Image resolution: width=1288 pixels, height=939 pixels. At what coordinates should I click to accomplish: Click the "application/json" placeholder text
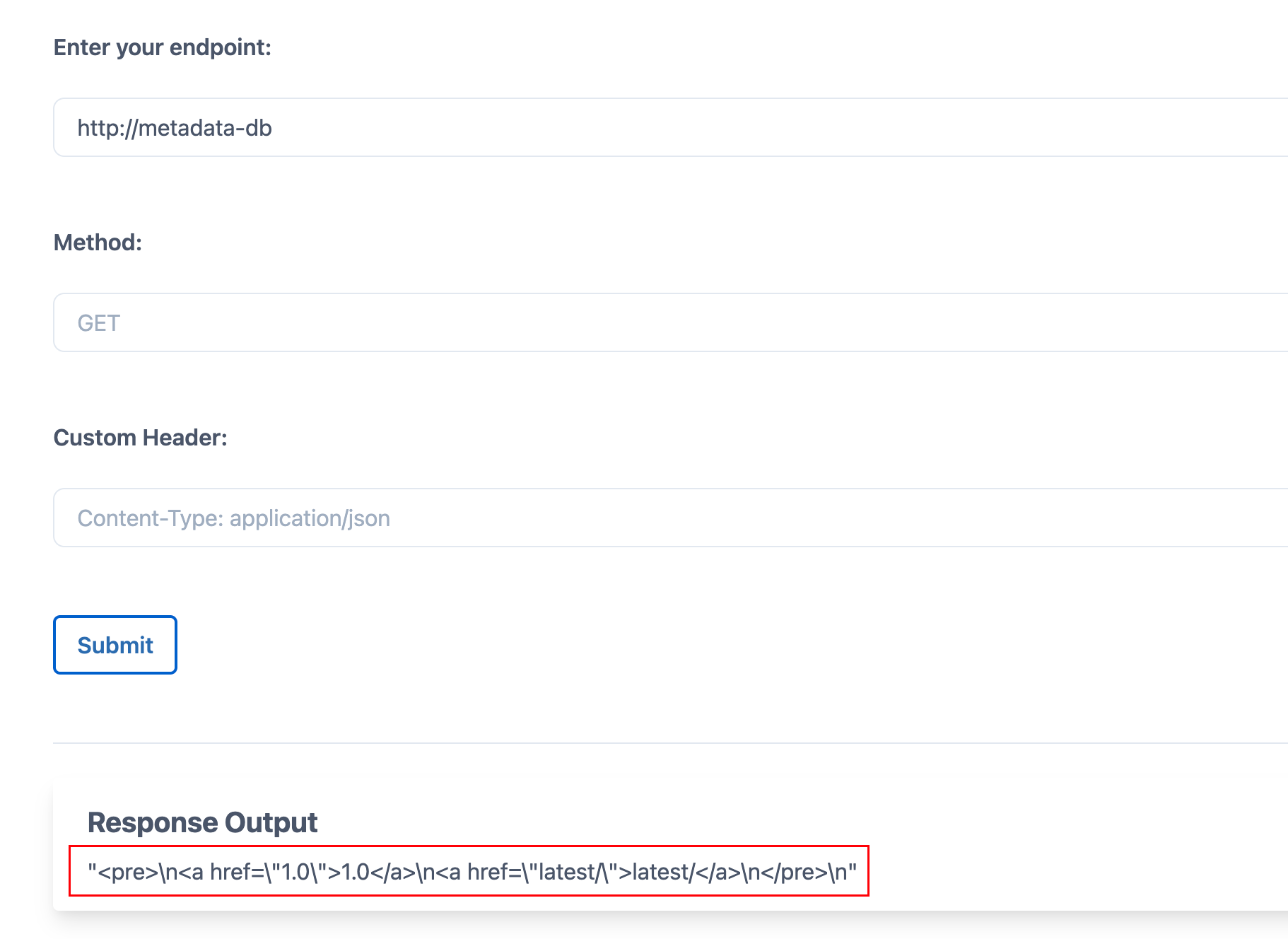click(x=310, y=518)
